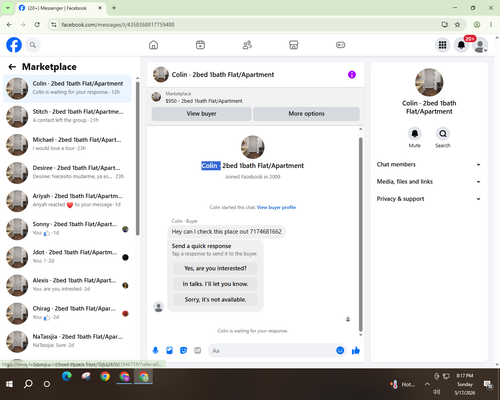Open Windows taskbar search
The height and width of the screenshot is (400, 500).
(28, 384)
